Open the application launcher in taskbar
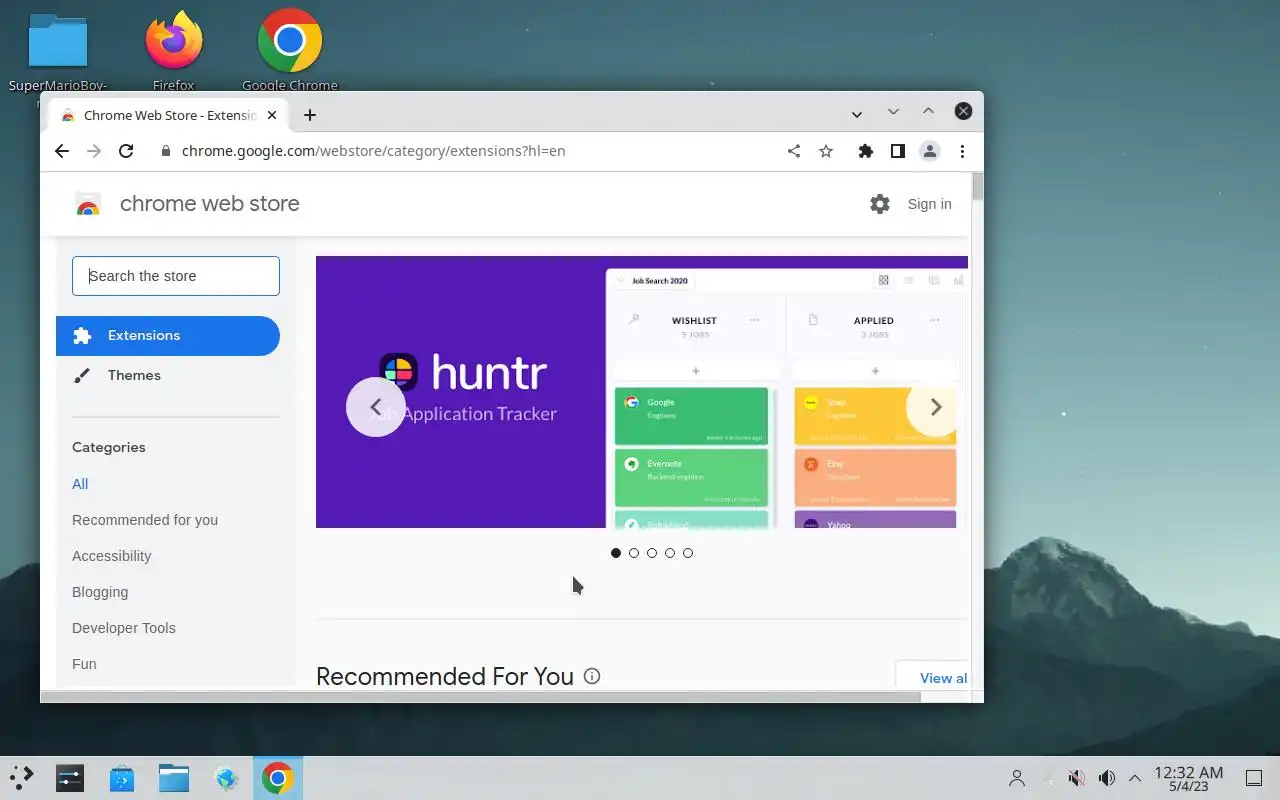 point(21,778)
